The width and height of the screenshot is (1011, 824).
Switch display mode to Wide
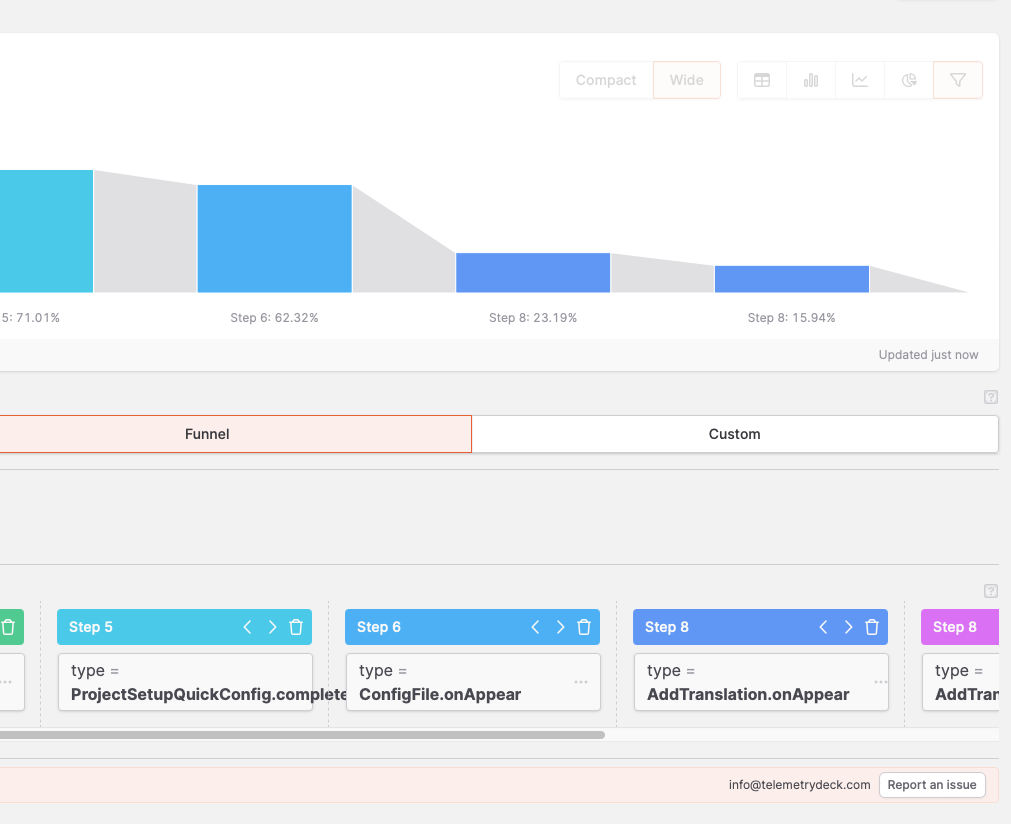click(x=686, y=80)
